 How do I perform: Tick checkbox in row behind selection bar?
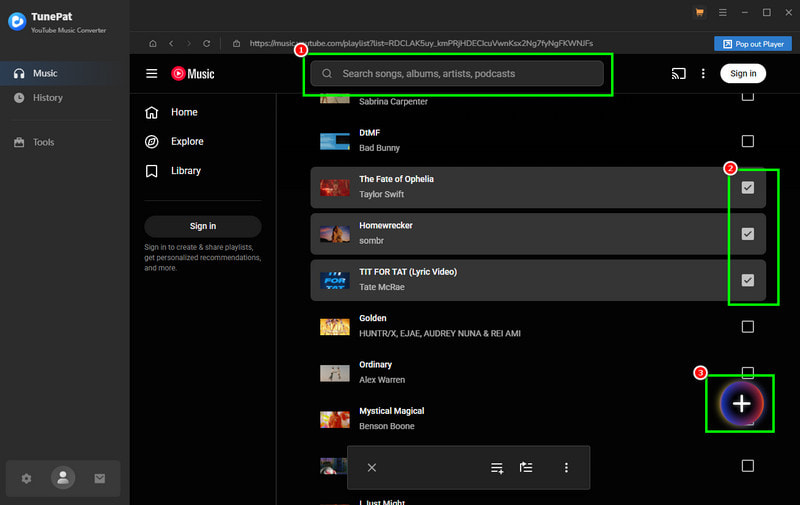pos(747,466)
